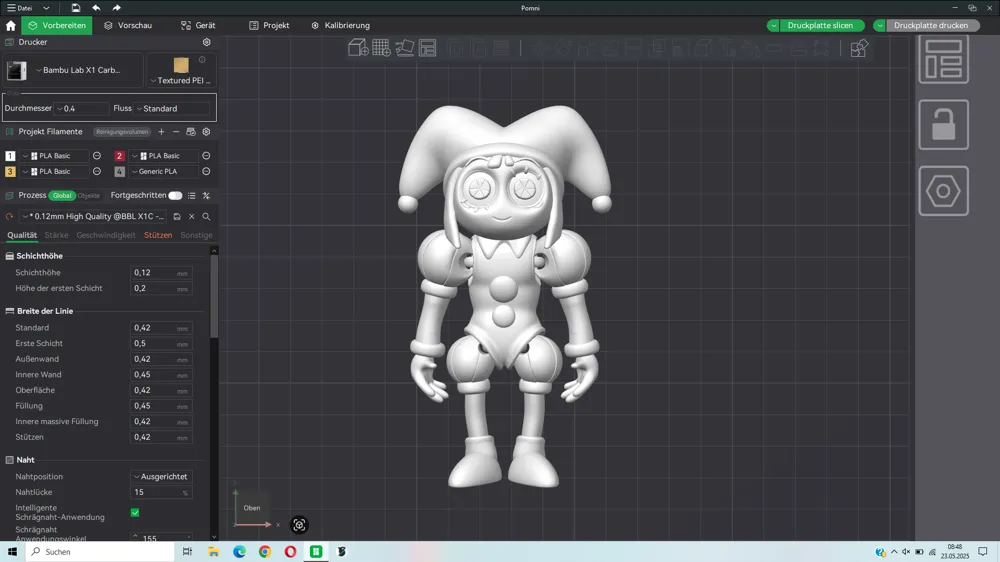Search process settings with magnifier icon
The width and height of the screenshot is (1000, 562).
coord(206,216)
